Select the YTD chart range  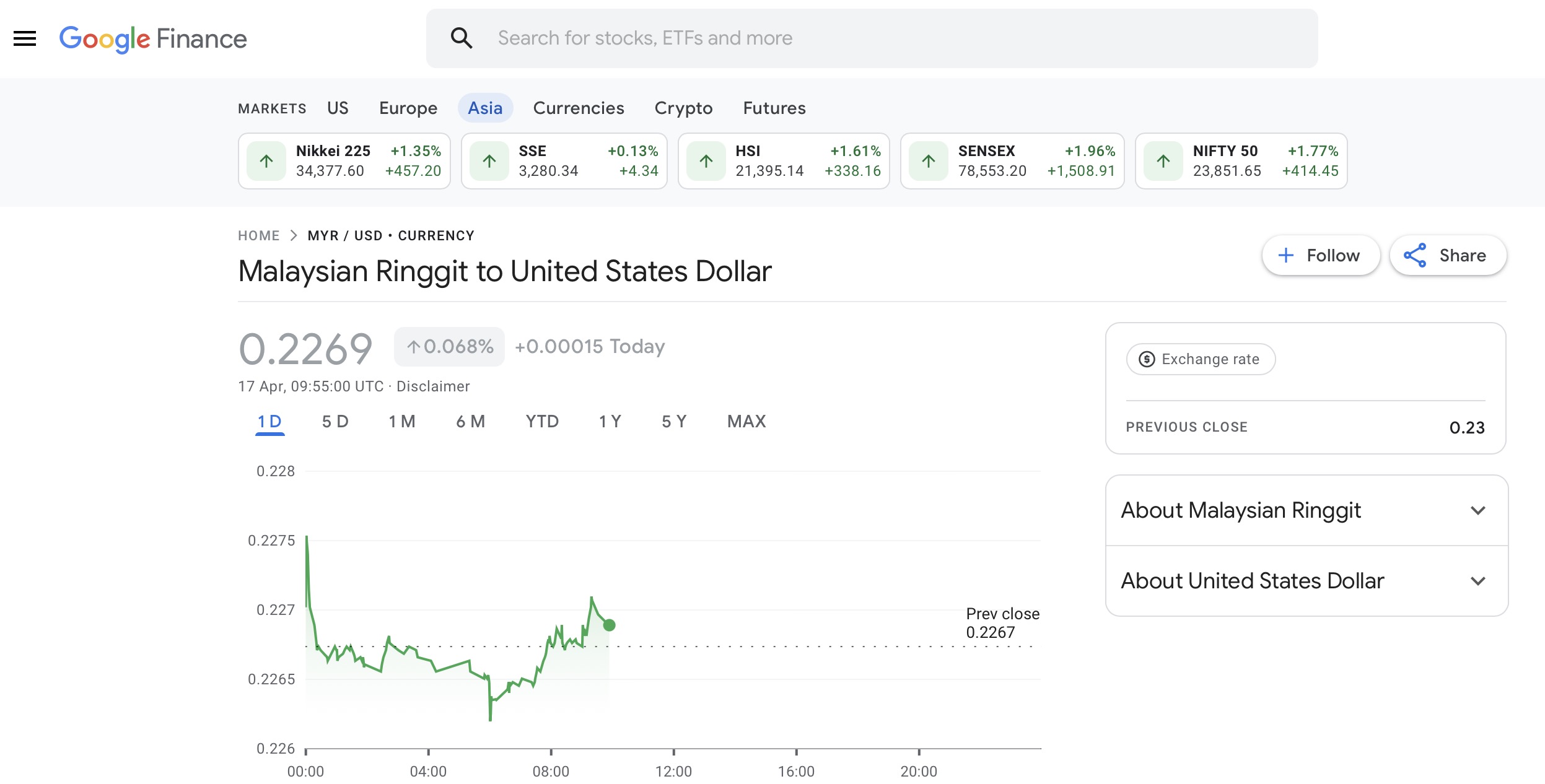542,422
